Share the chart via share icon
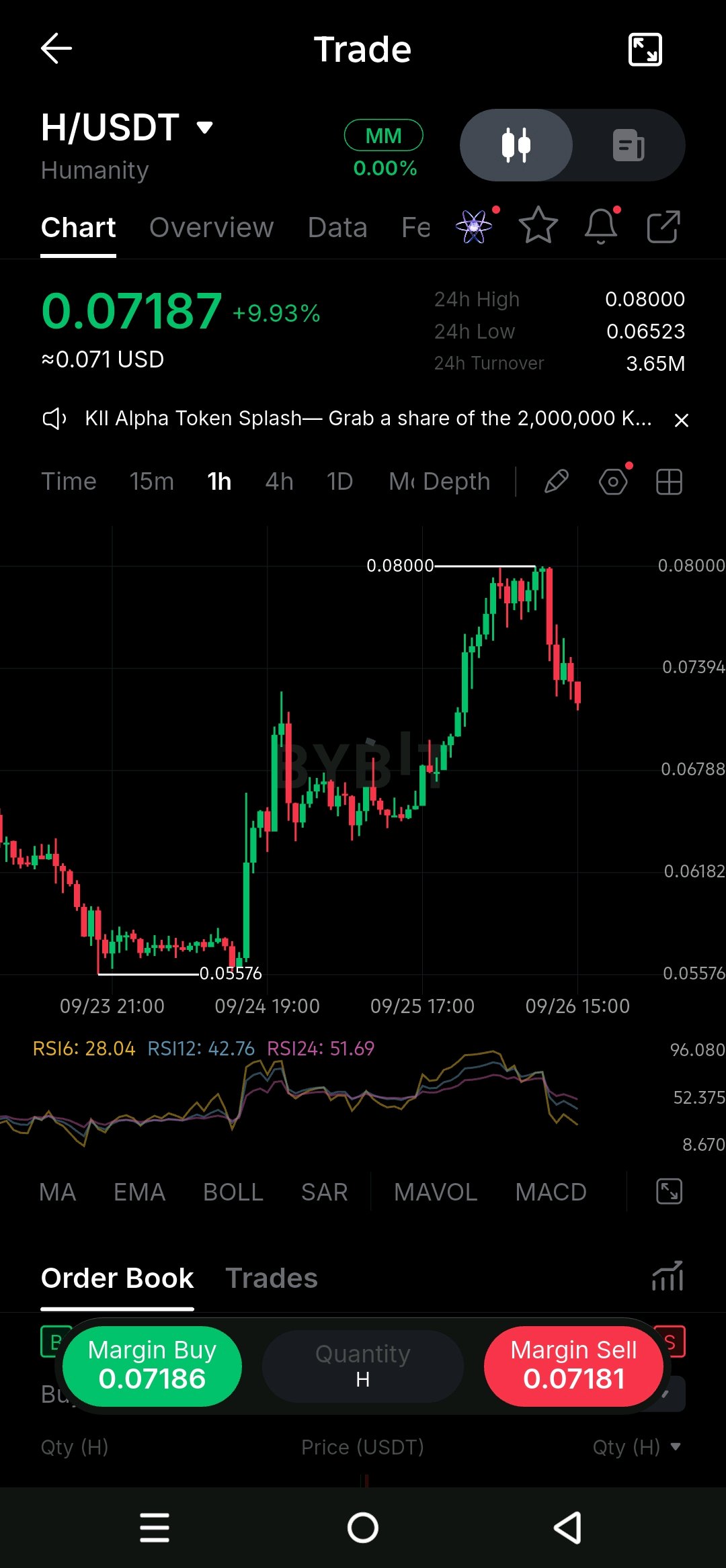The width and height of the screenshot is (726, 1568). (663, 226)
